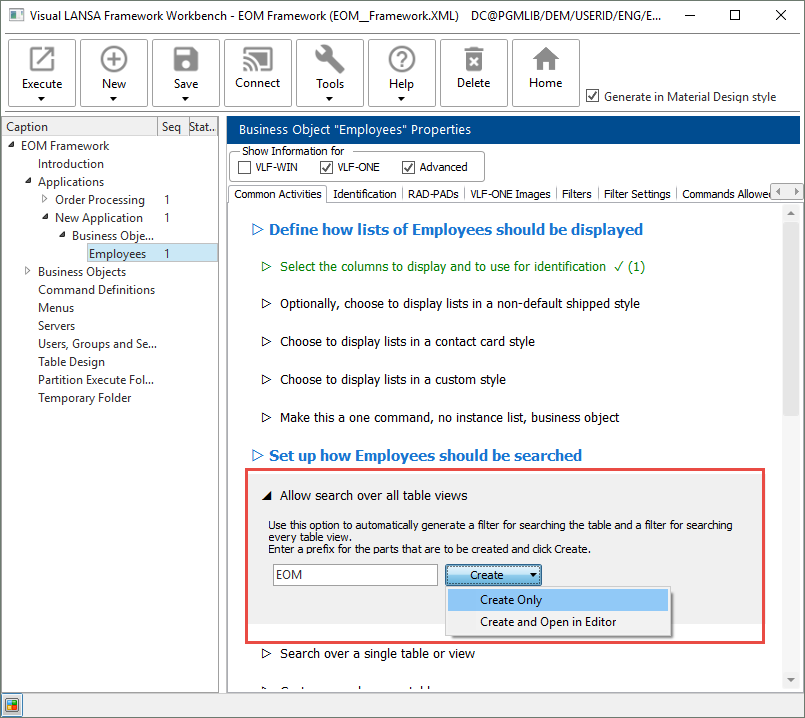Screen dimensions: 805x718
Task: Open the Filters tab
Action: click(577, 194)
